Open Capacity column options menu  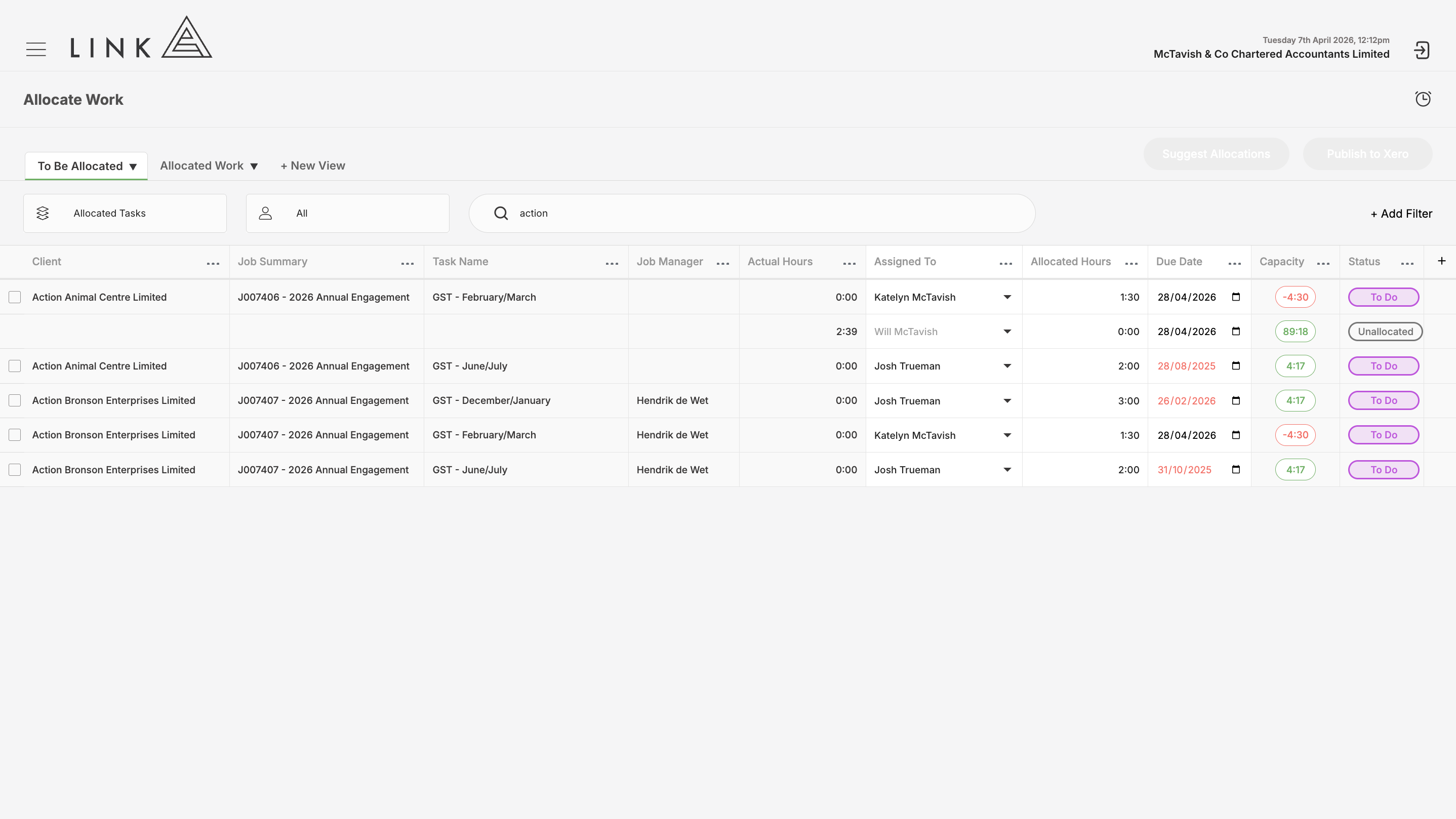pyautogui.click(x=1323, y=263)
